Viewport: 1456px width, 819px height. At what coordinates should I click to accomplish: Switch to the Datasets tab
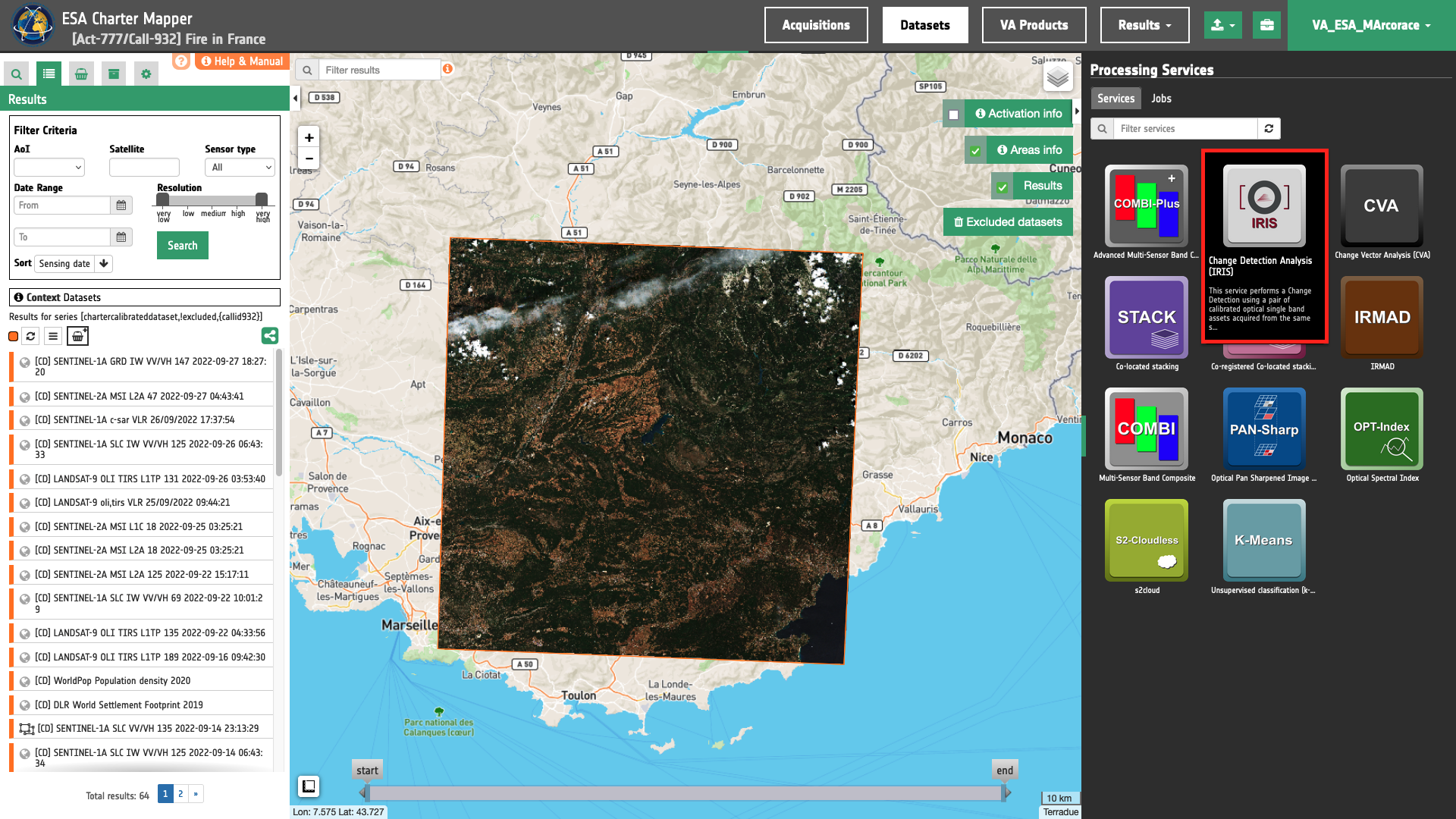click(x=925, y=25)
